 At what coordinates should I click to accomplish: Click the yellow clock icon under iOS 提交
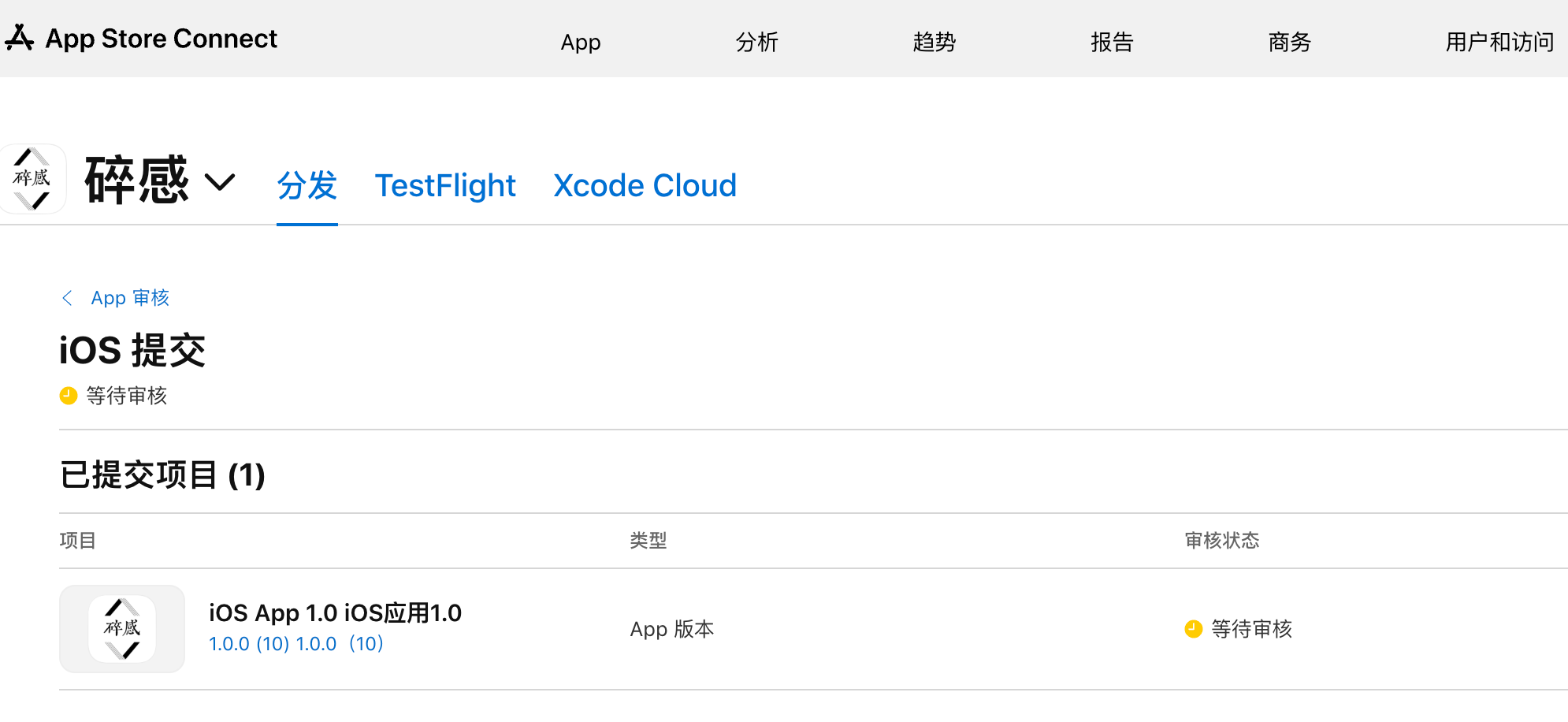pyautogui.click(x=69, y=396)
